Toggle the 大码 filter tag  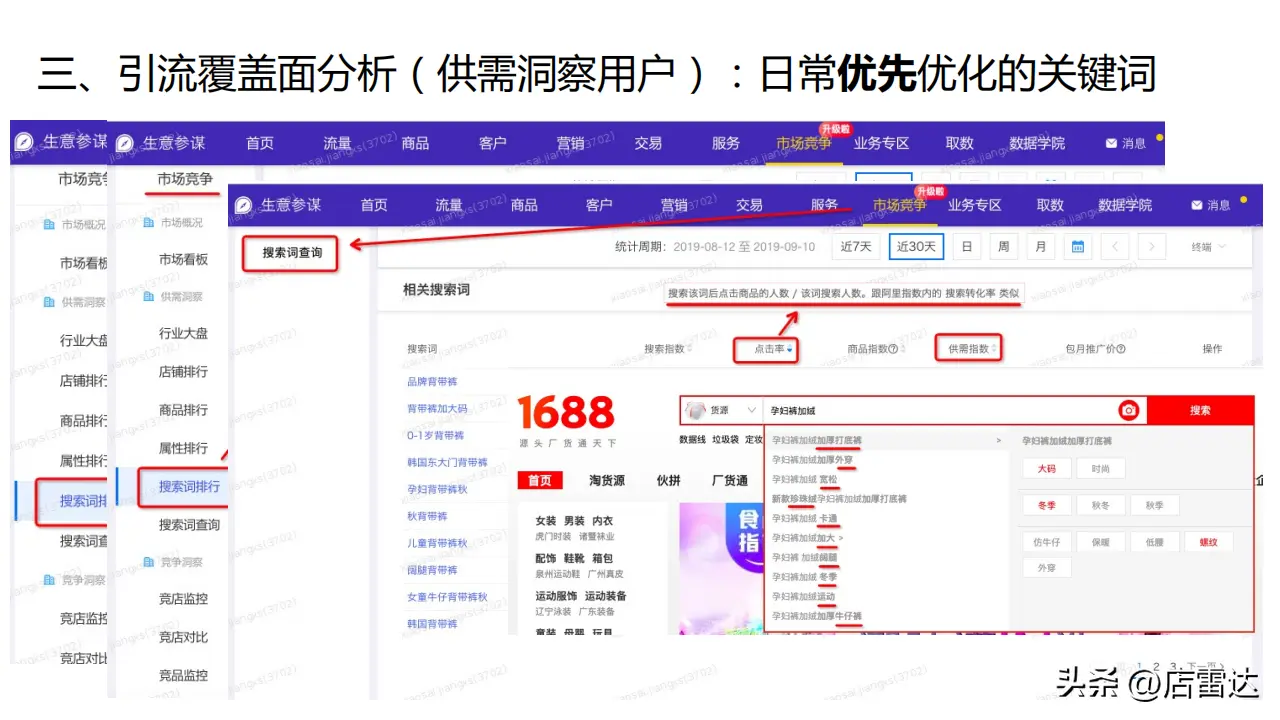[1047, 469]
